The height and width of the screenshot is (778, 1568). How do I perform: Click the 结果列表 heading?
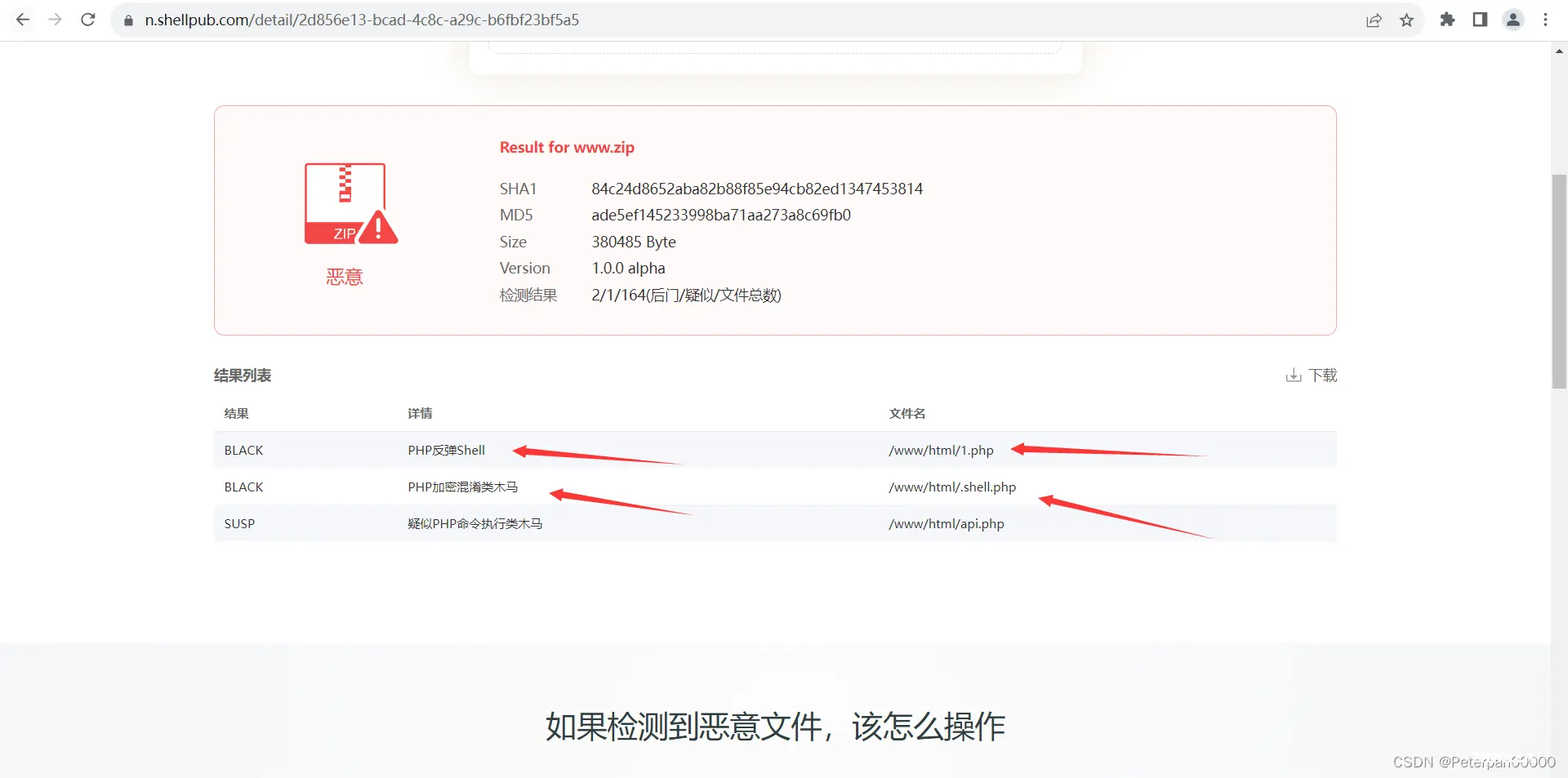tap(243, 376)
